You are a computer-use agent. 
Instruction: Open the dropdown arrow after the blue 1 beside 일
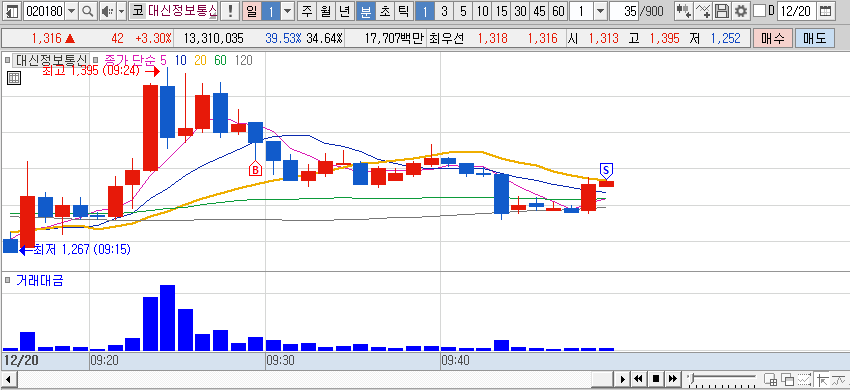tap(288, 10)
